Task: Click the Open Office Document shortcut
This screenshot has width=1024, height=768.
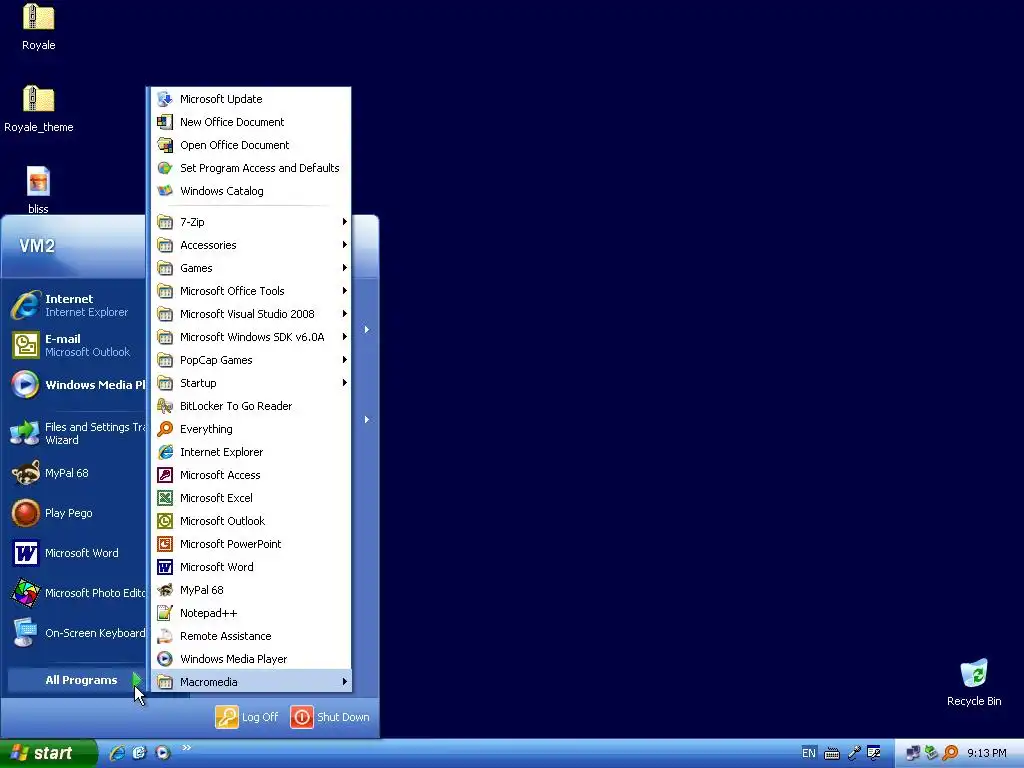Action: pyautogui.click(x=251, y=145)
